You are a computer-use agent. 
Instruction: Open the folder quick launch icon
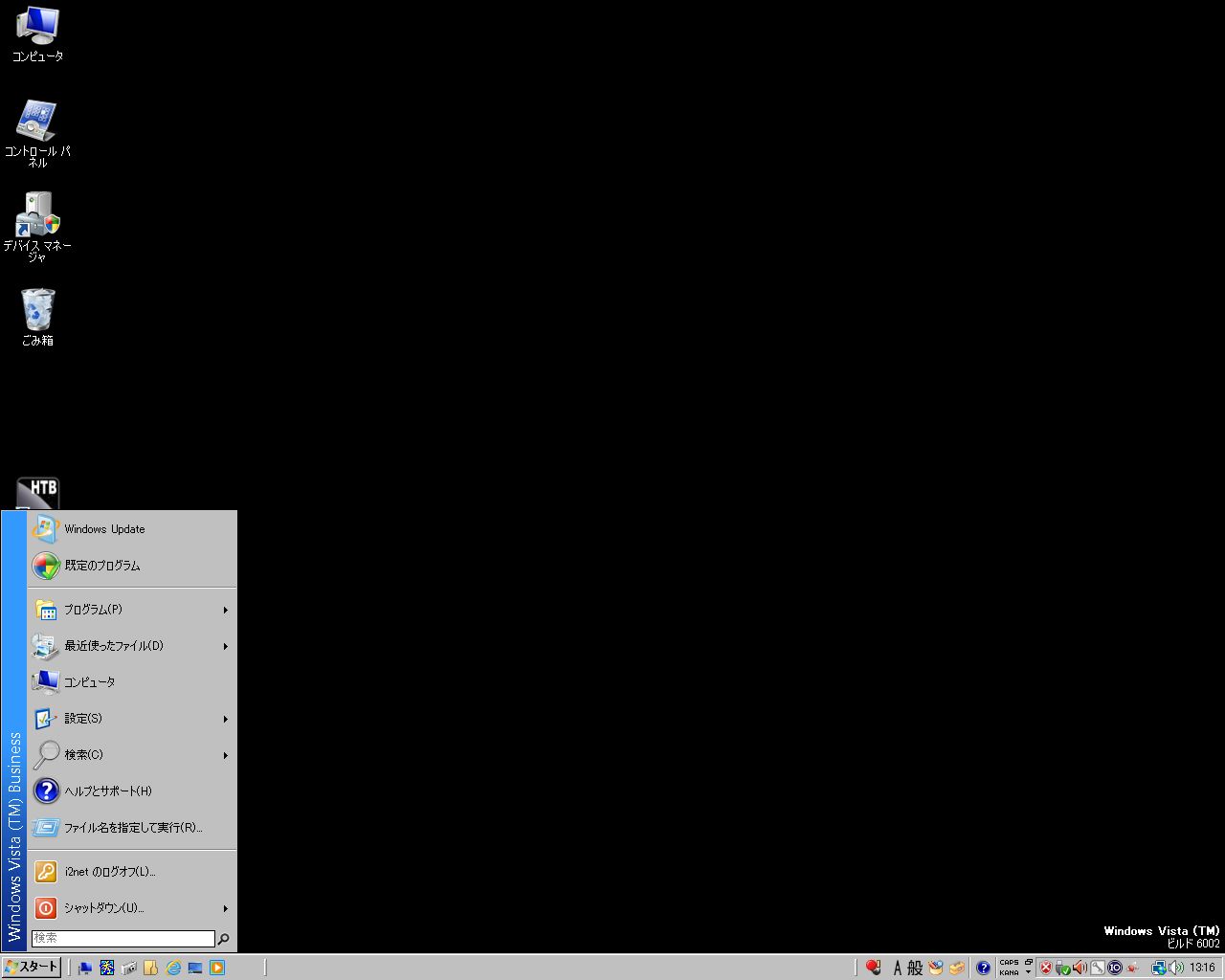pyautogui.click(x=150, y=968)
